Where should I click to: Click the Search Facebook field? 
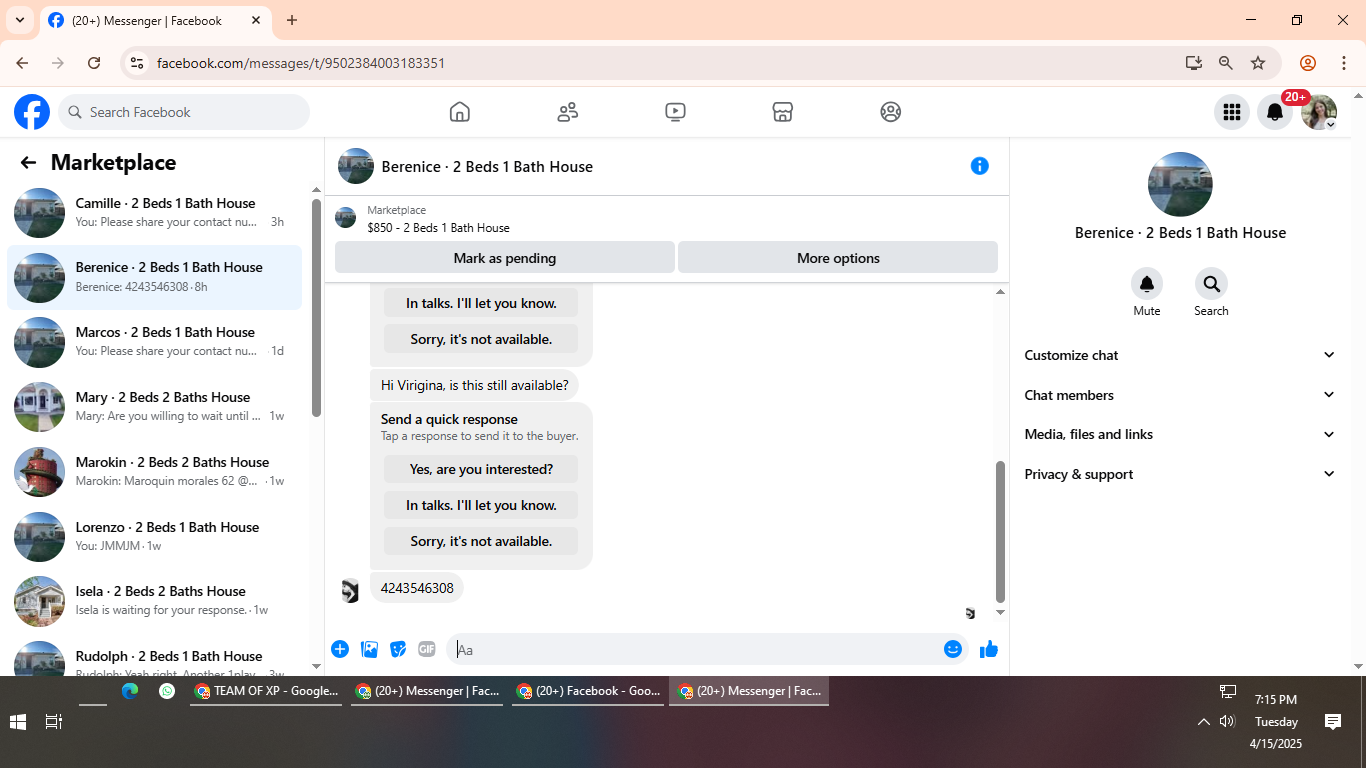tap(184, 112)
